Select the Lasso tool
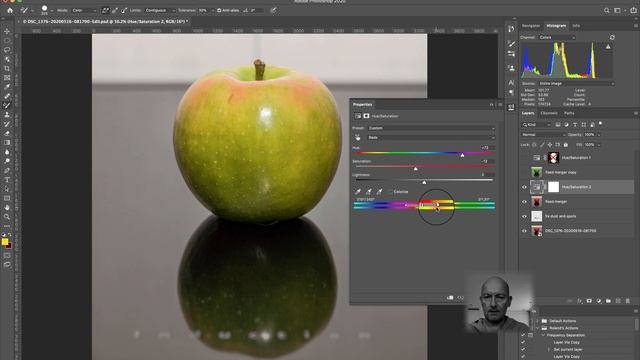Image resolution: width=640 pixels, height=360 pixels. (x=7, y=50)
